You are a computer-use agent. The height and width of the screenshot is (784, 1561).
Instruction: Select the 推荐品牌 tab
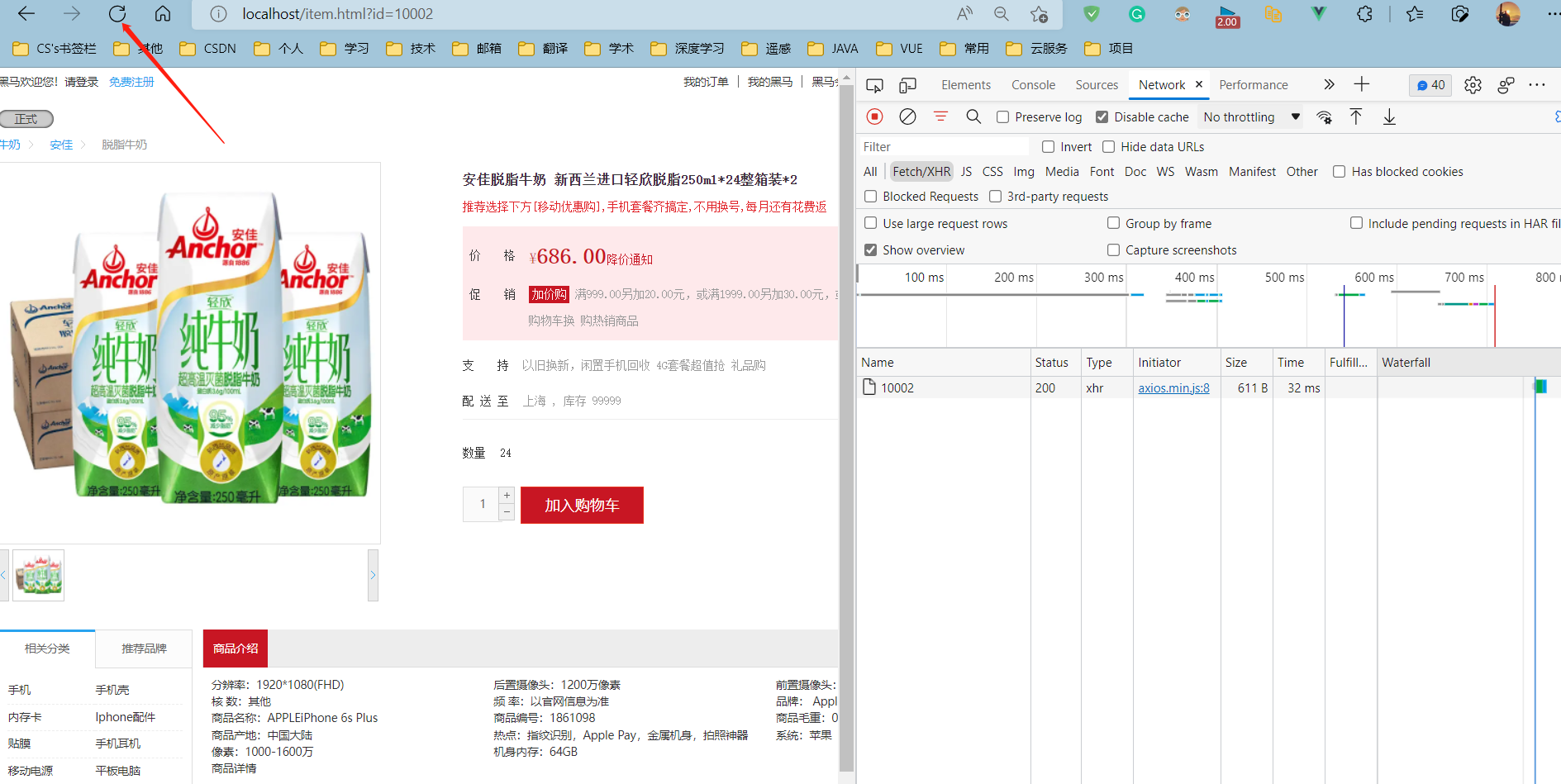click(x=144, y=649)
